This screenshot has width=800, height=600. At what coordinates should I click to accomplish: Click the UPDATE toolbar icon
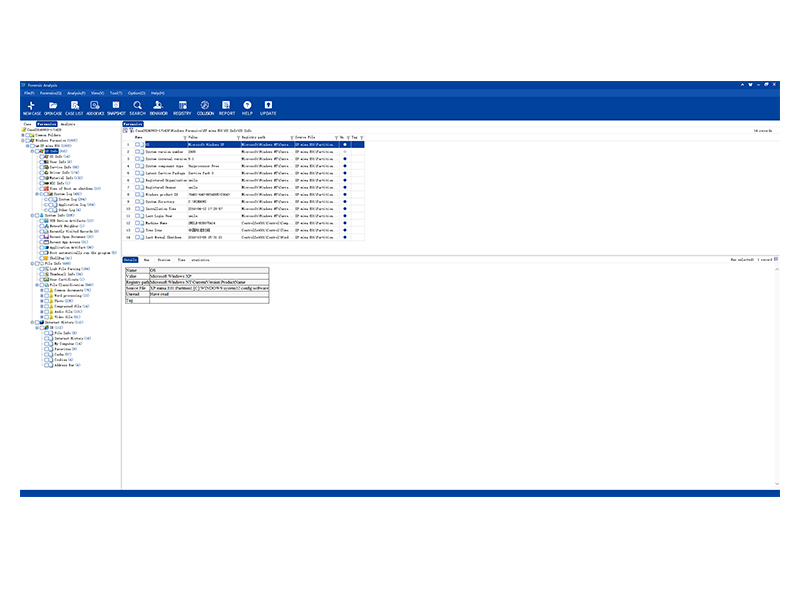268,108
